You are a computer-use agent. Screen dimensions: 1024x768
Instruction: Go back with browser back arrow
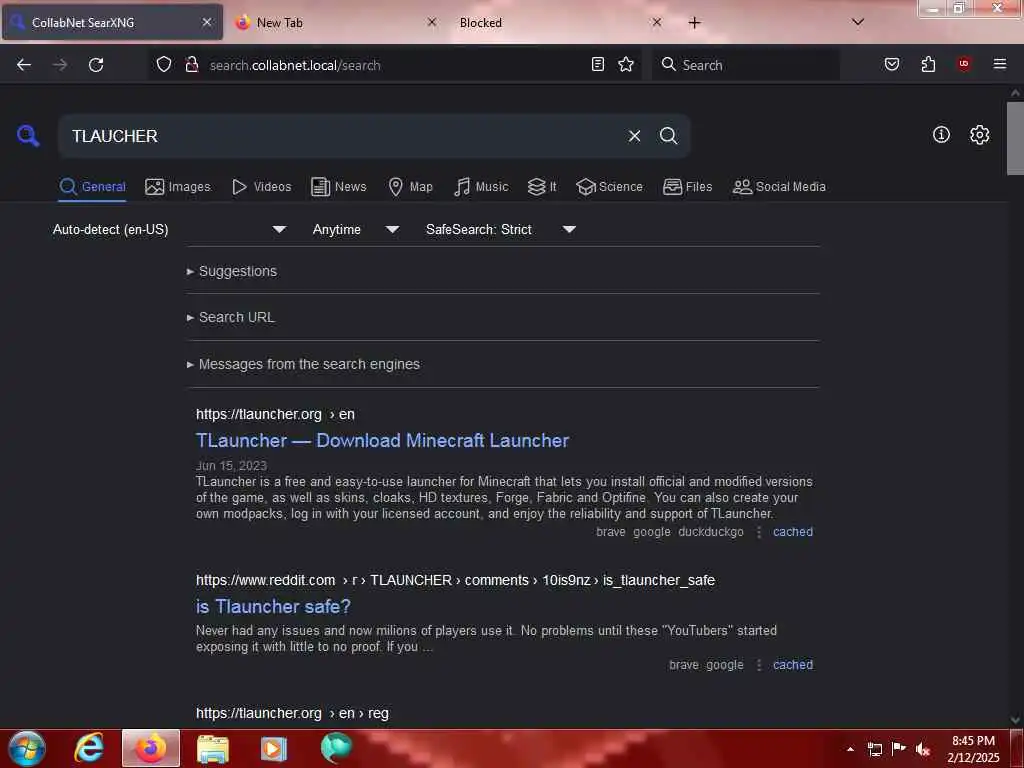pyautogui.click(x=24, y=65)
